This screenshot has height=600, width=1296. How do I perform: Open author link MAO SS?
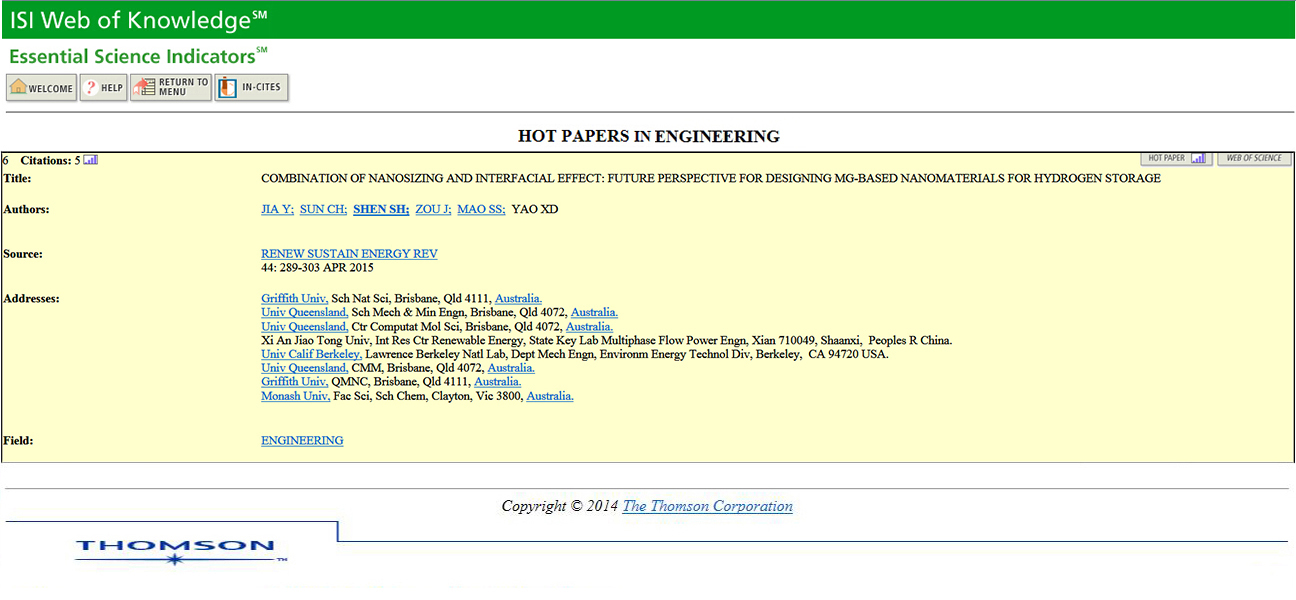[481, 209]
